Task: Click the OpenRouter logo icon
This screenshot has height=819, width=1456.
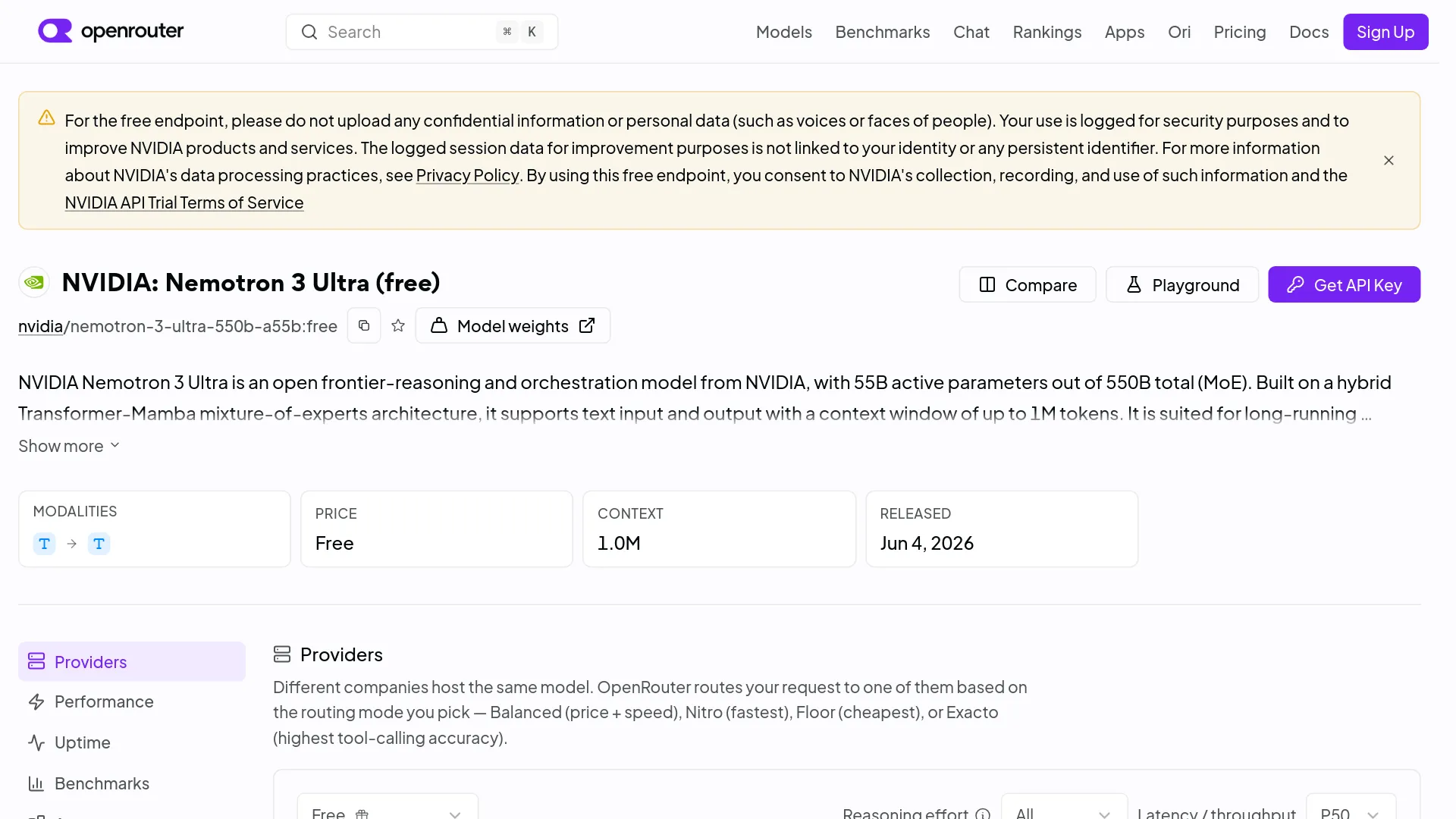Action: click(x=55, y=31)
